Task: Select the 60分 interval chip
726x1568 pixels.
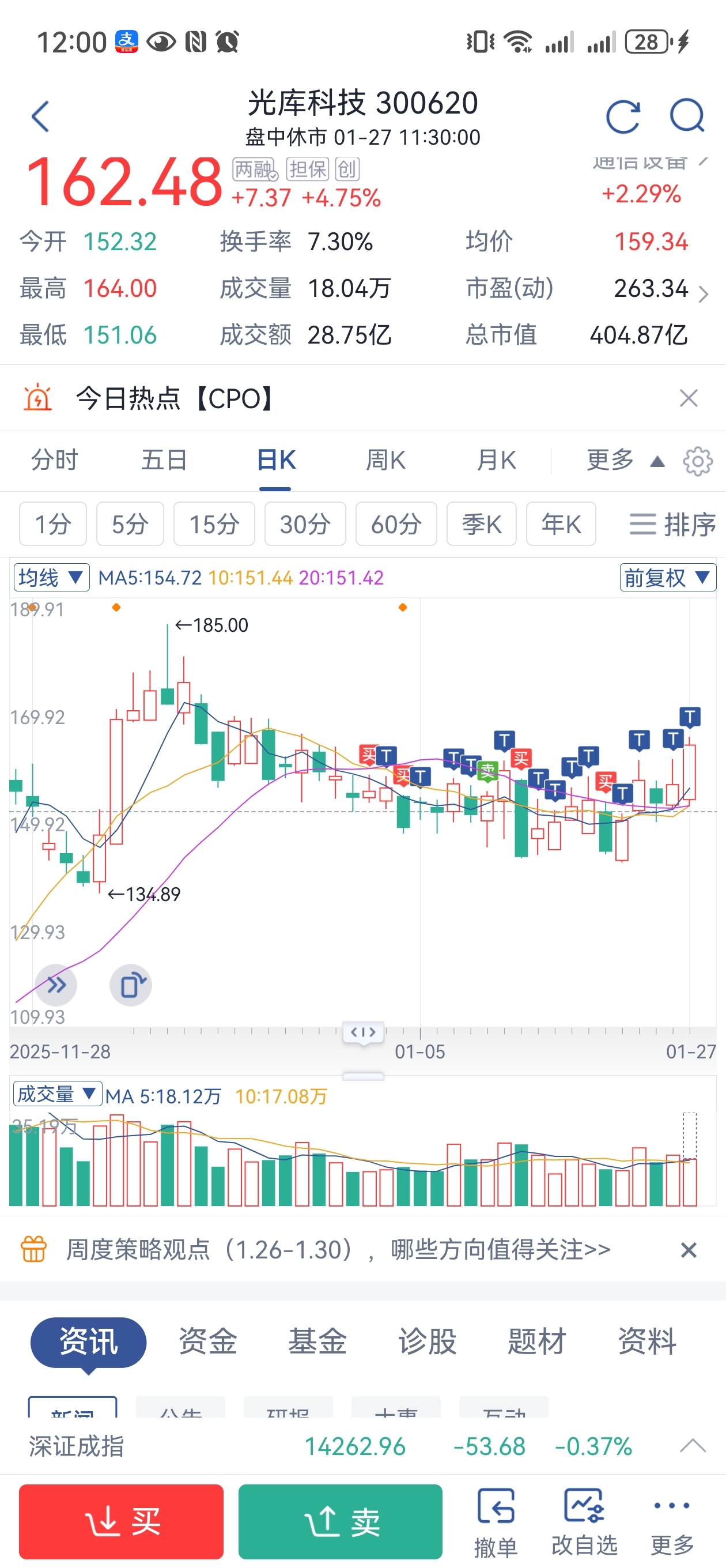Action: [x=396, y=524]
